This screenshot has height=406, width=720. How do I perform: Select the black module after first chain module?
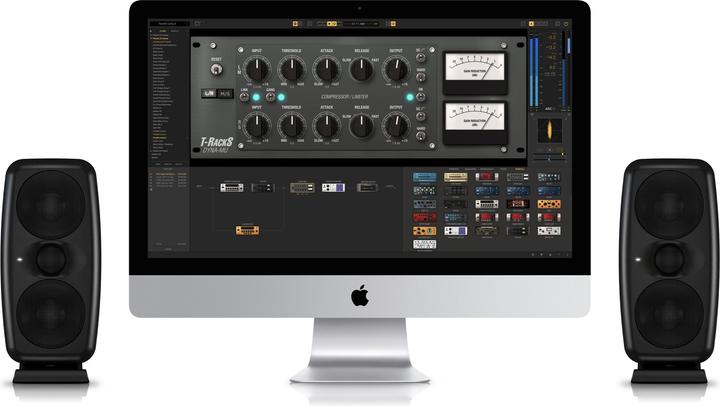pos(263,187)
